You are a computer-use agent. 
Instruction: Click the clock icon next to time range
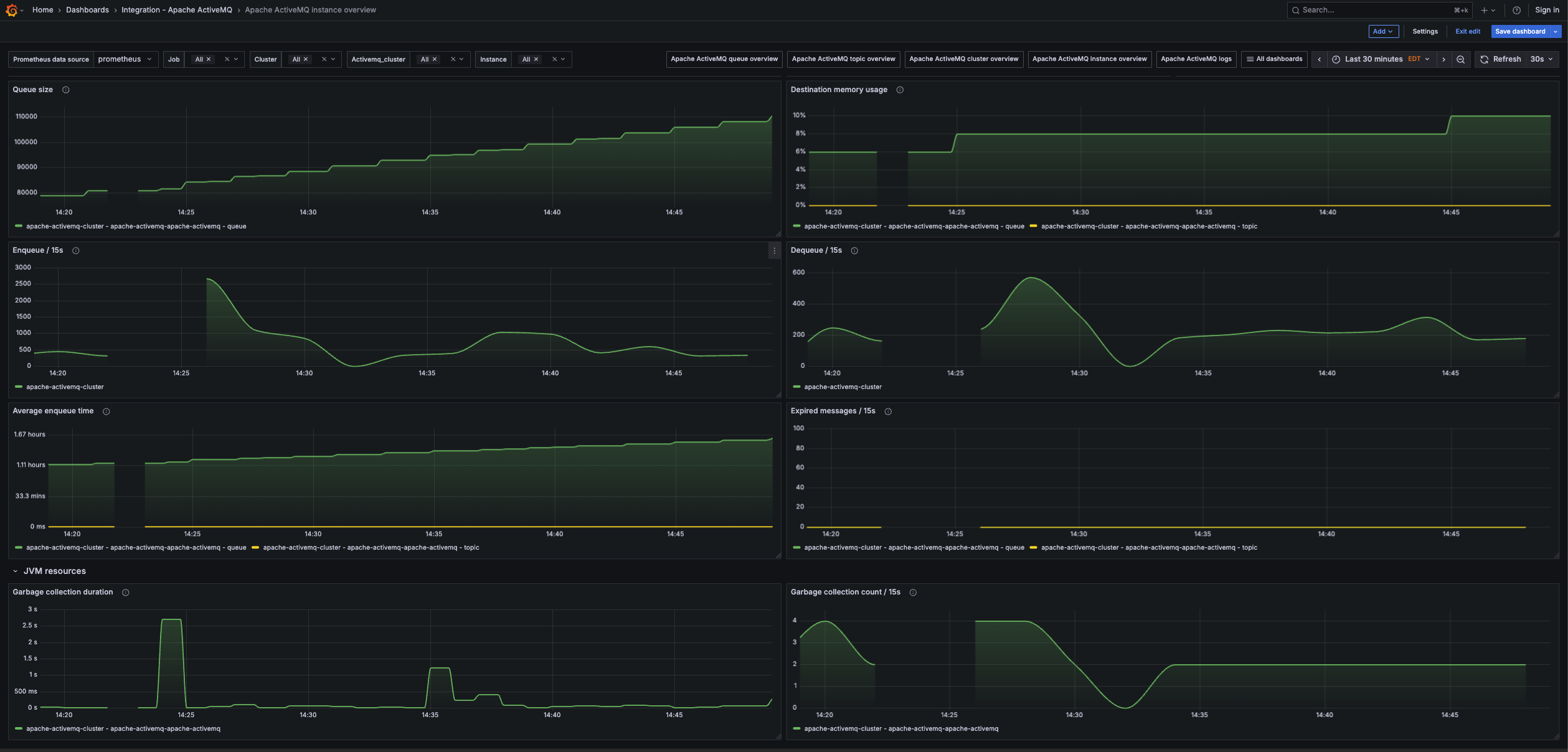point(1336,59)
